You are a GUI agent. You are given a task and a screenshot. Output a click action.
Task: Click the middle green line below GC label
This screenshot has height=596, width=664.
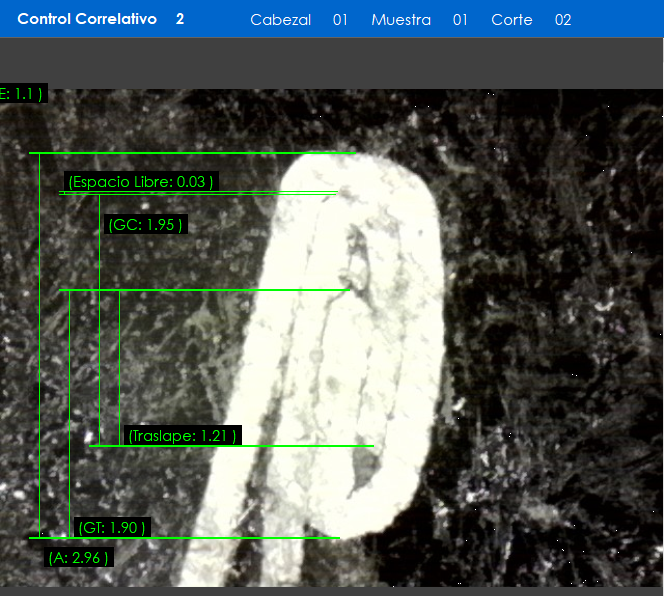click(x=200, y=290)
